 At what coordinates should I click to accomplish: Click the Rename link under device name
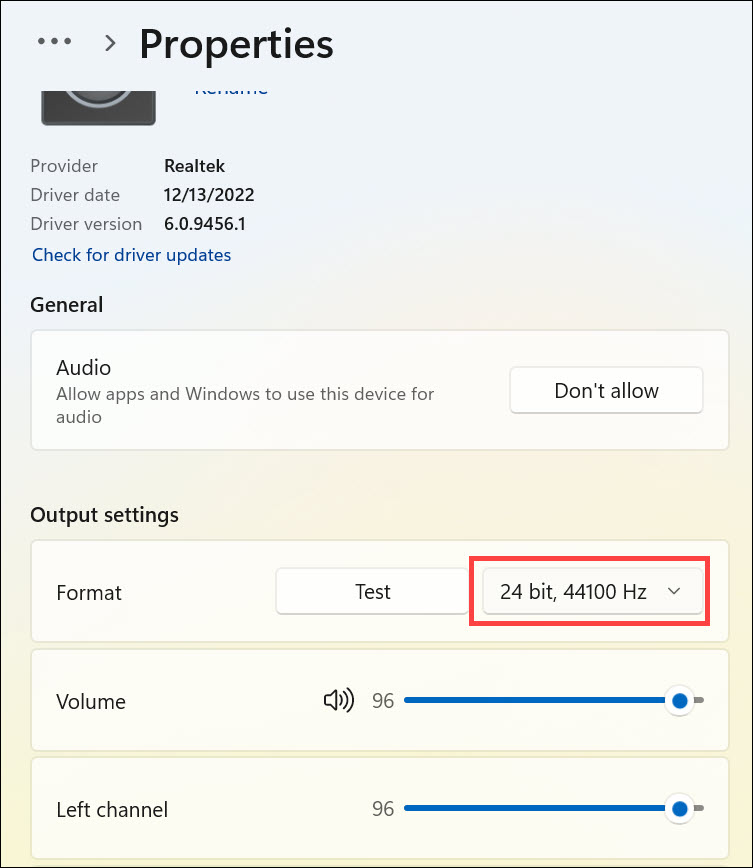tap(231, 89)
